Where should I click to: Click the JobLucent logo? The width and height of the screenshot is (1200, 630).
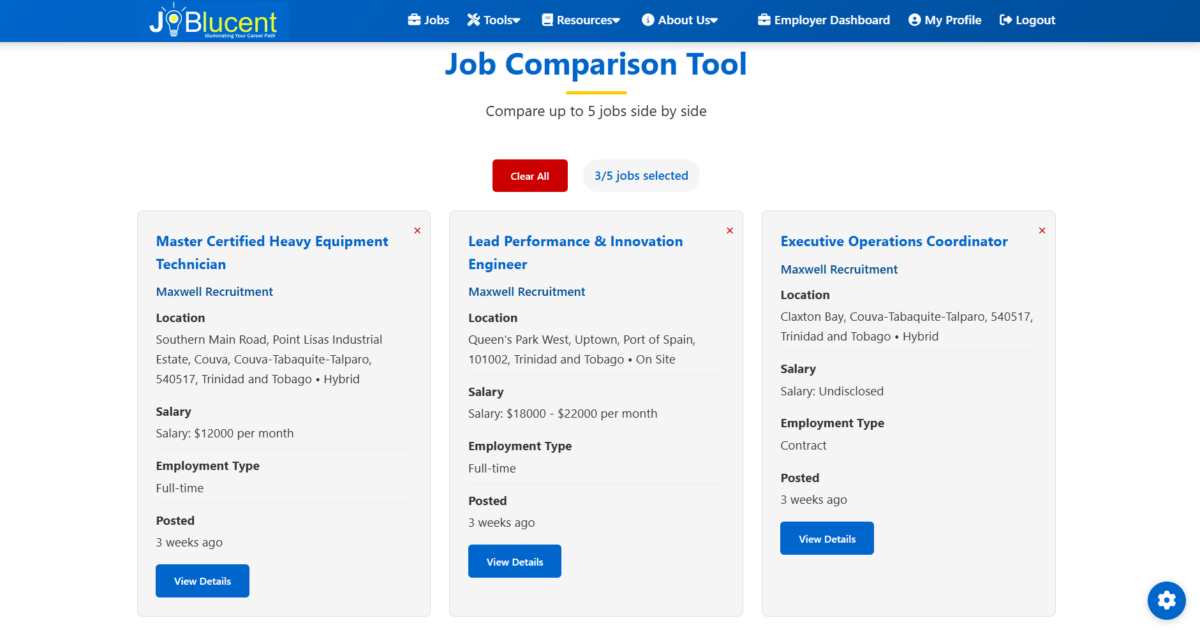[216, 21]
